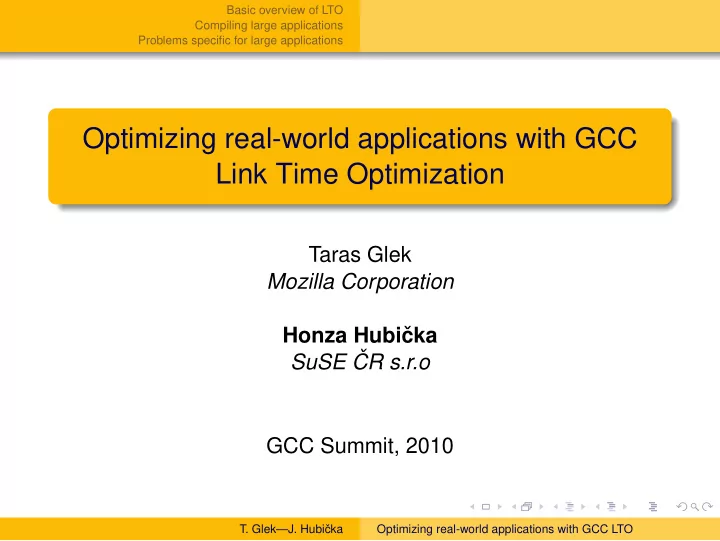Open the Basic overview of LTO section
The height and width of the screenshot is (541, 720).
285,10
